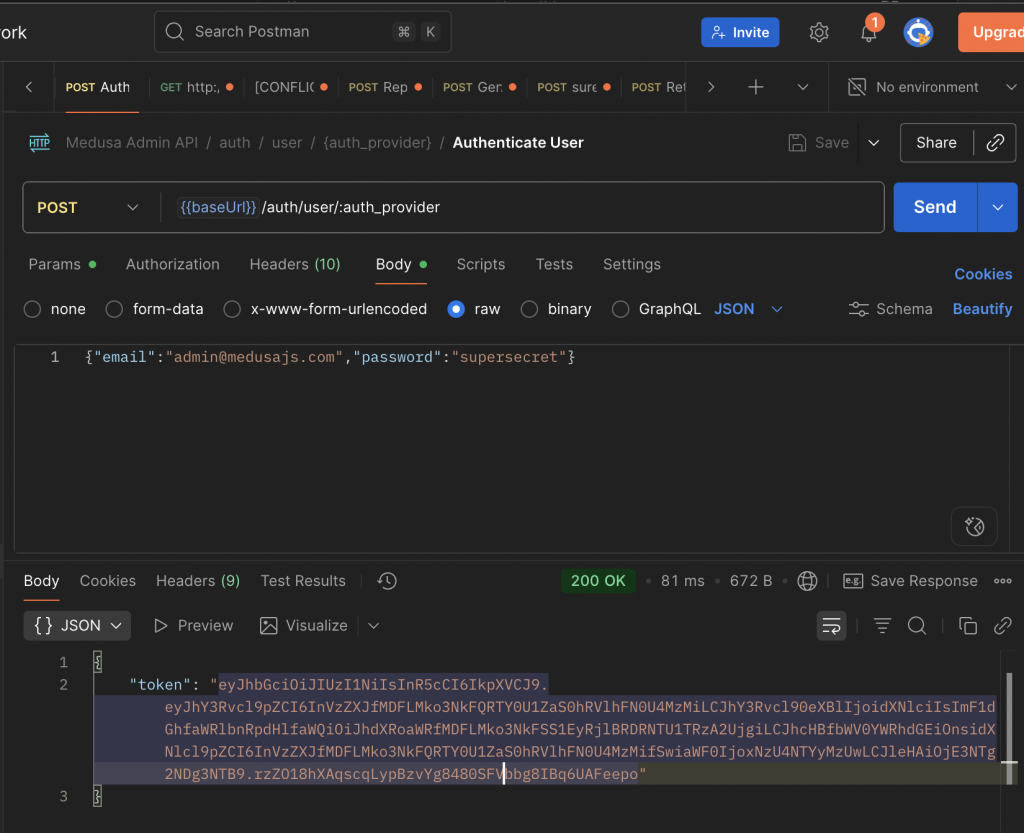
Task: Open the response JSON format dropdown
Action: (77, 625)
